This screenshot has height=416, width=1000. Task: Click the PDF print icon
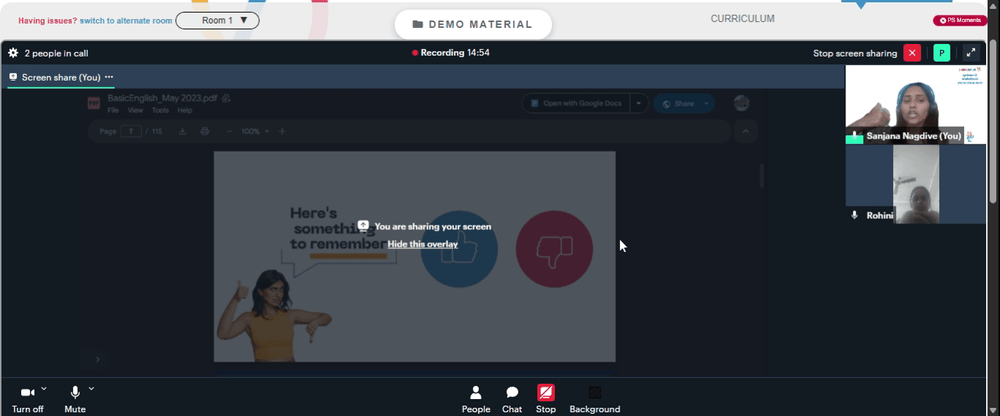(x=204, y=131)
